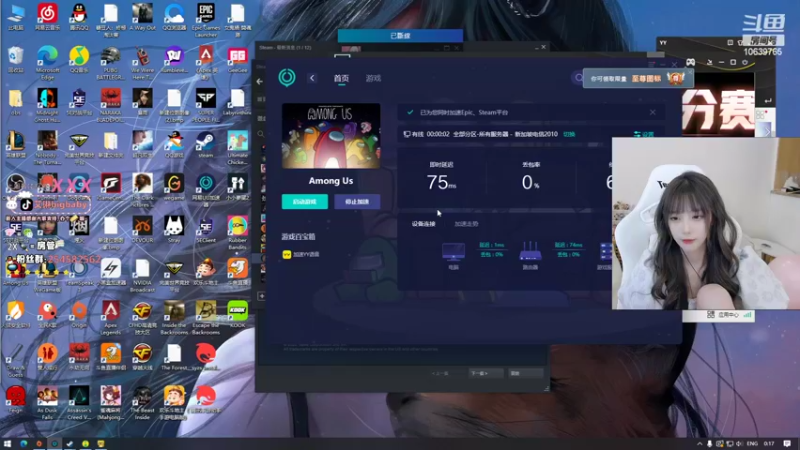Launch DEVOUR desktop shortcut

(142, 229)
